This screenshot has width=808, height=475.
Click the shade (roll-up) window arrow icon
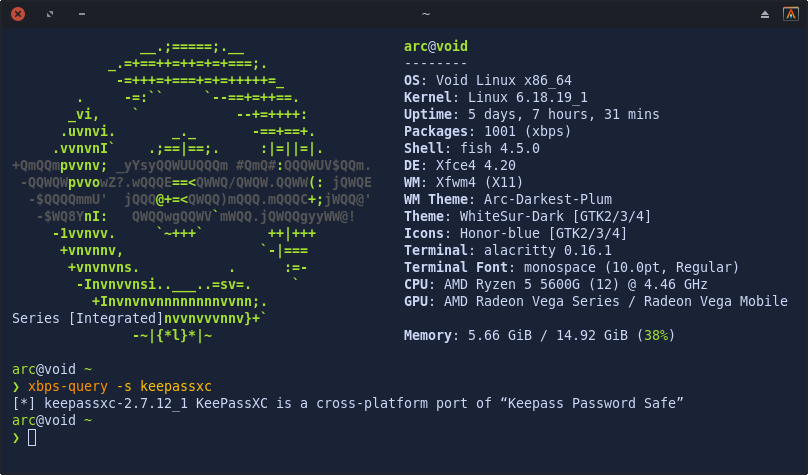point(765,13)
